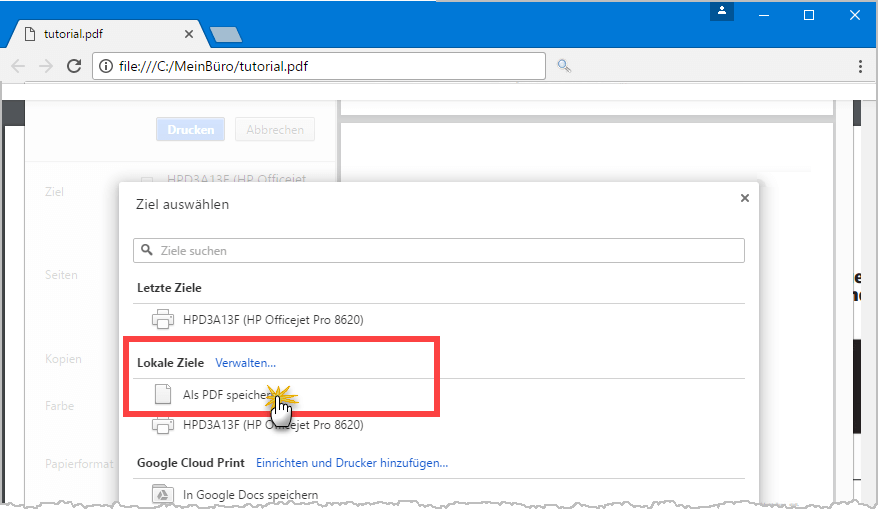Viewport: 878px width, 509px height.
Task: Reload the page with refresh icon
Action: pos(74,66)
